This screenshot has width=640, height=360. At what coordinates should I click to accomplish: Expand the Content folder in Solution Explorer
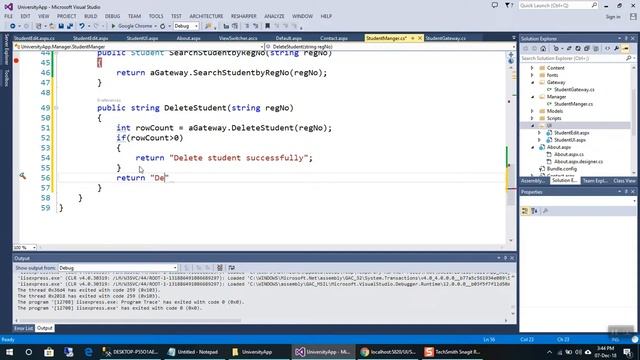[532, 68]
